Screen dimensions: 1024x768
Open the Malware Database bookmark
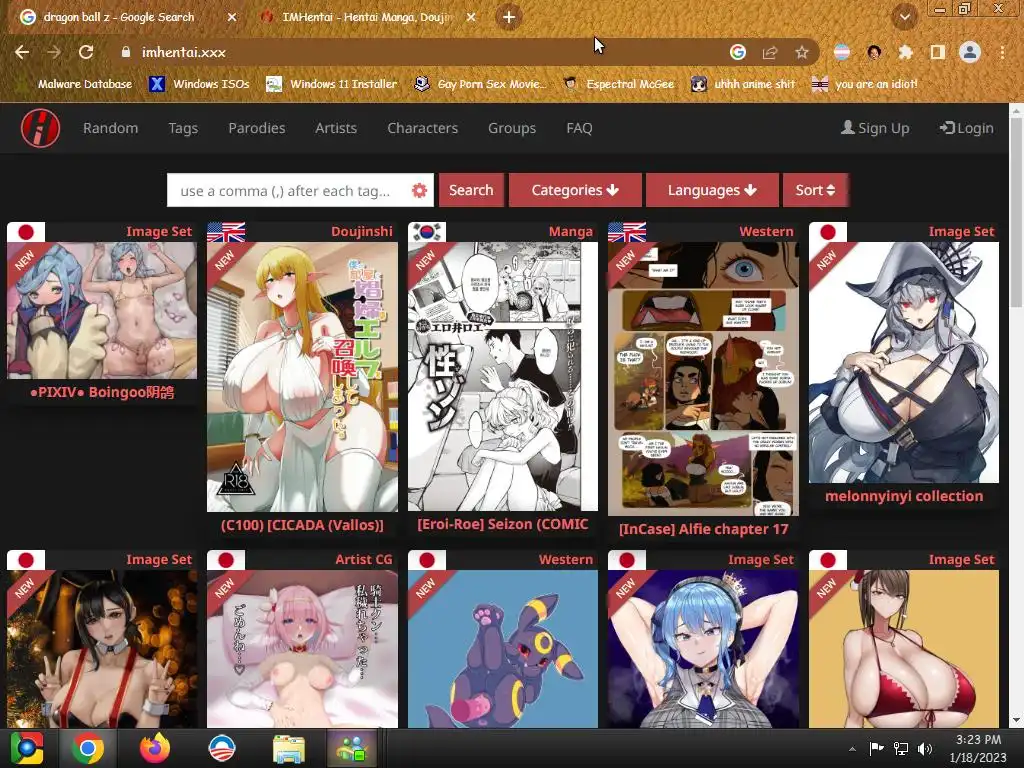[x=84, y=84]
